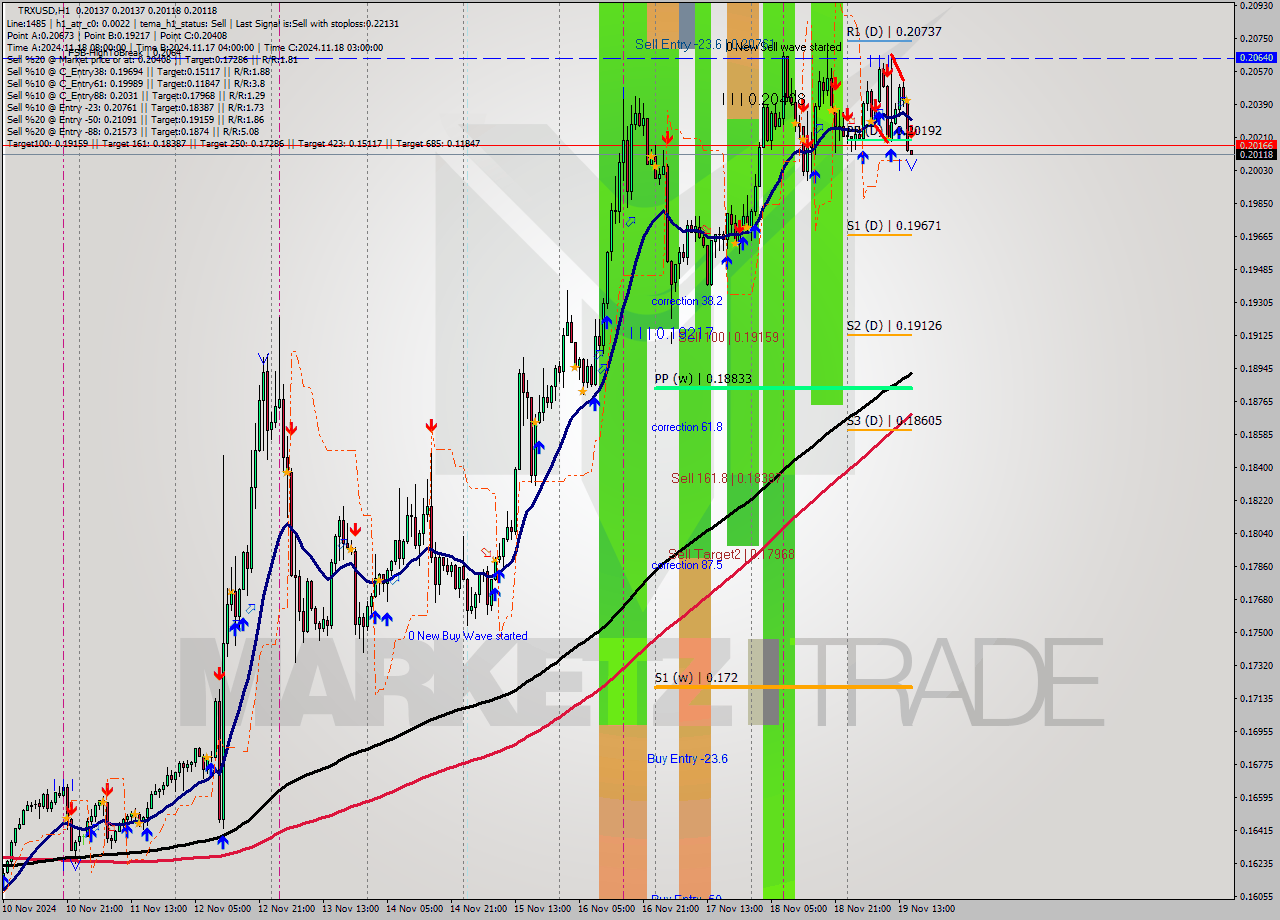Click the blue 0.20640 price axis tag
Image resolution: width=1280 pixels, height=920 pixels.
pos(1256,58)
